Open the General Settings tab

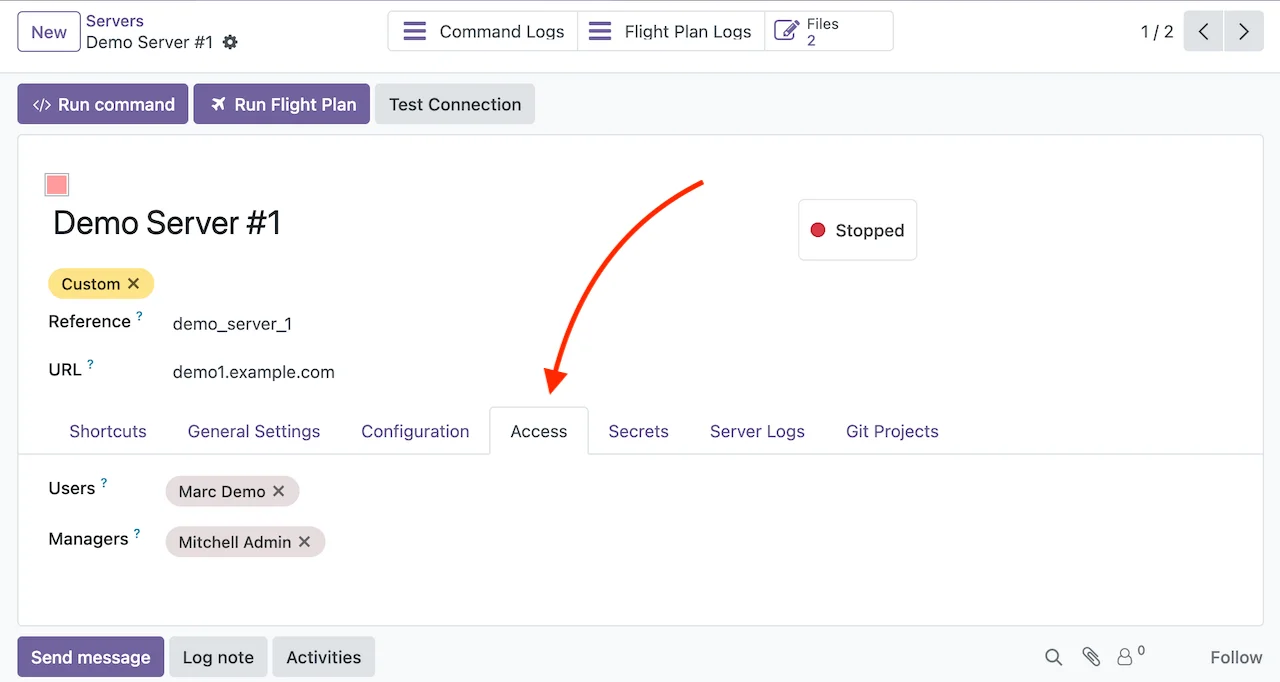[253, 431]
